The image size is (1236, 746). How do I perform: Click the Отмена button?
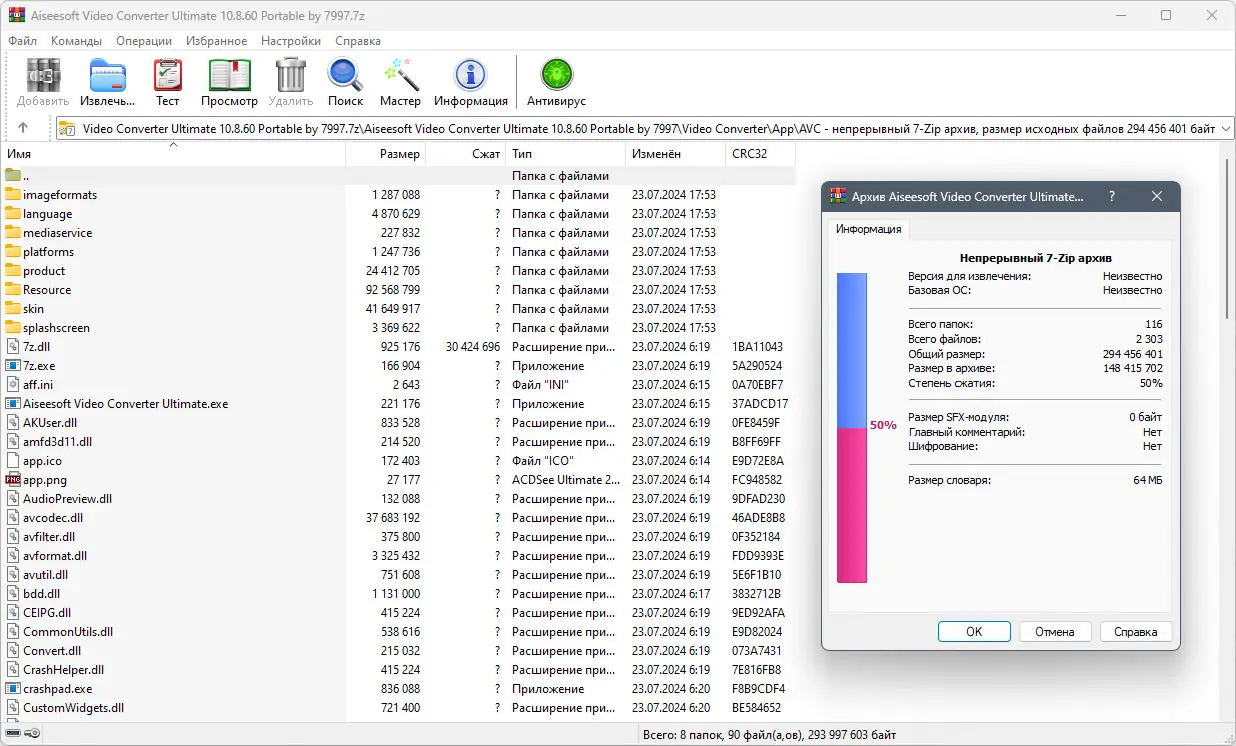[x=1055, y=631]
